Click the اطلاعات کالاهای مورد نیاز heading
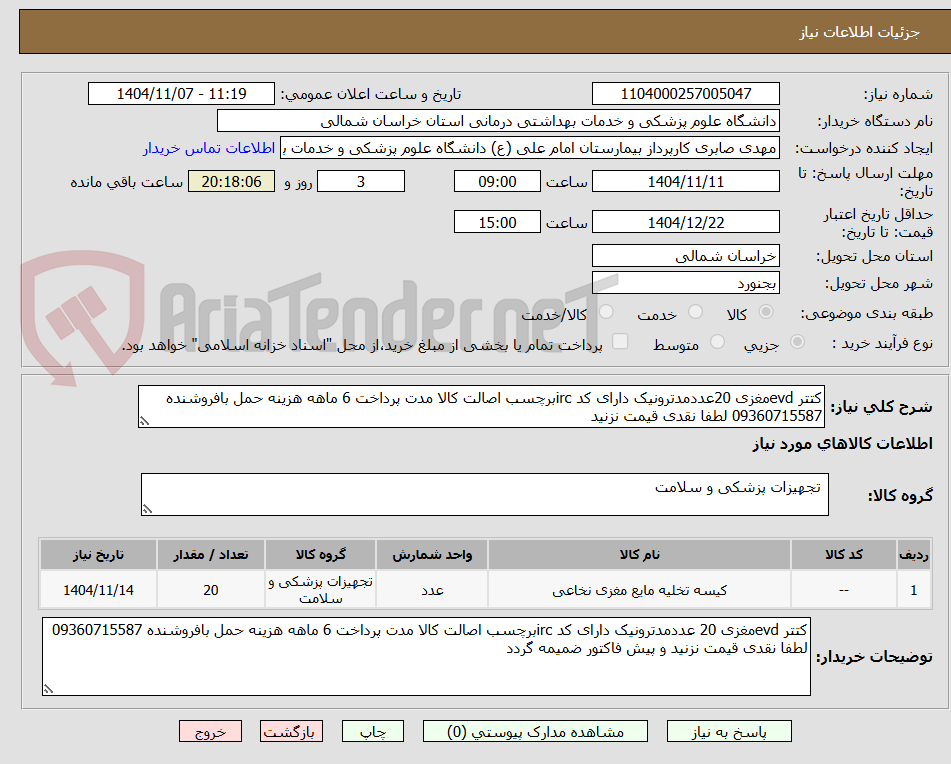 click(842, 444)
